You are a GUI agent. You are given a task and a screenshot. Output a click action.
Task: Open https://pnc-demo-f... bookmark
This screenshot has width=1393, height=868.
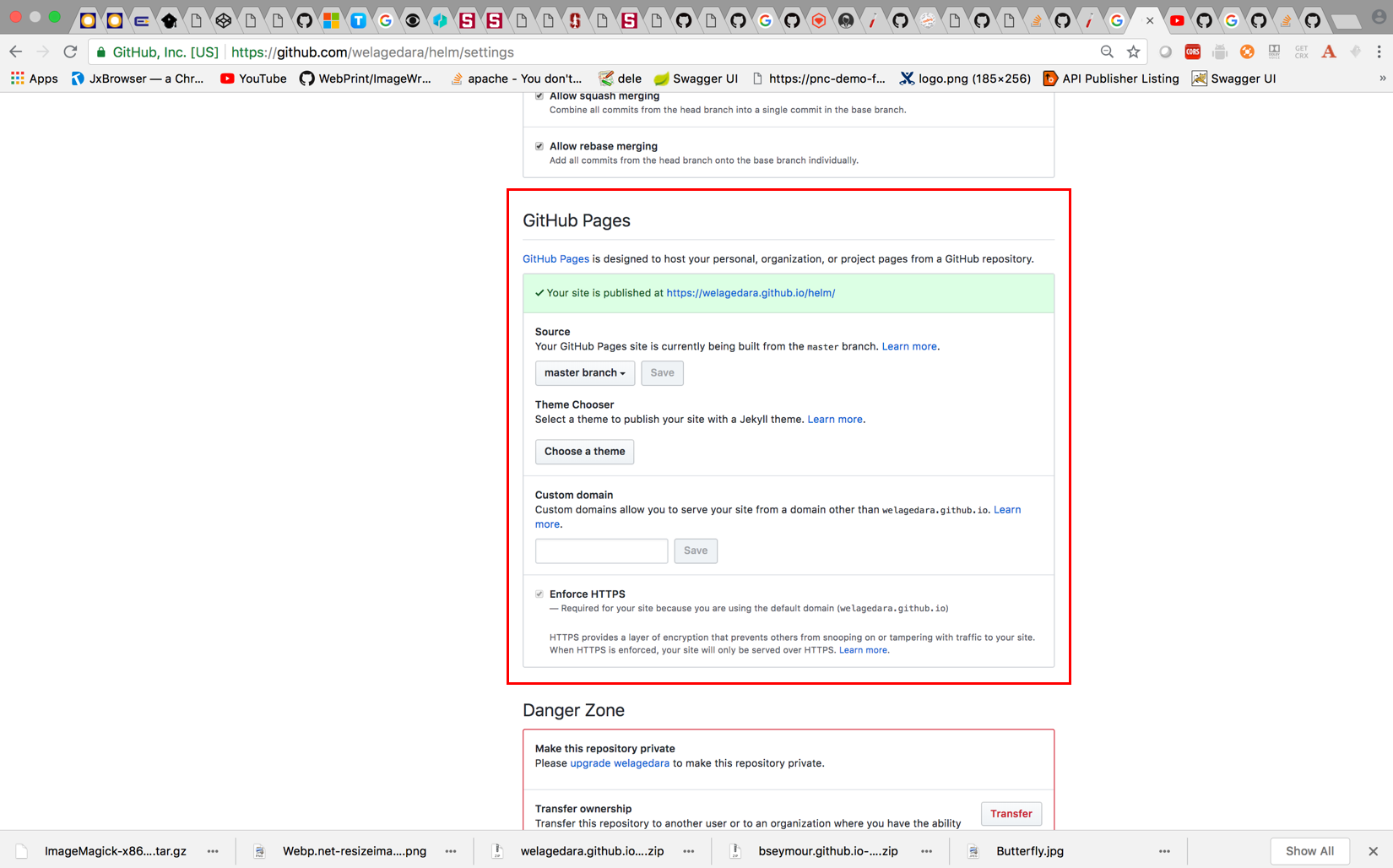[818, 79]
